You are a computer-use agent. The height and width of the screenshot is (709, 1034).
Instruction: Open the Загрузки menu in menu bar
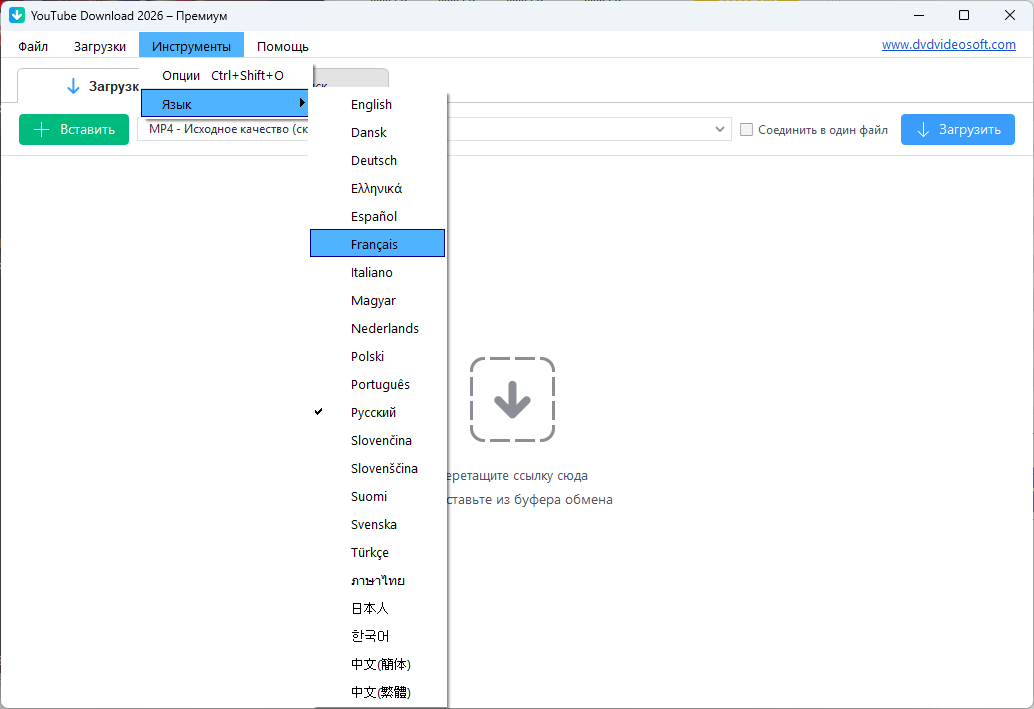100,46
